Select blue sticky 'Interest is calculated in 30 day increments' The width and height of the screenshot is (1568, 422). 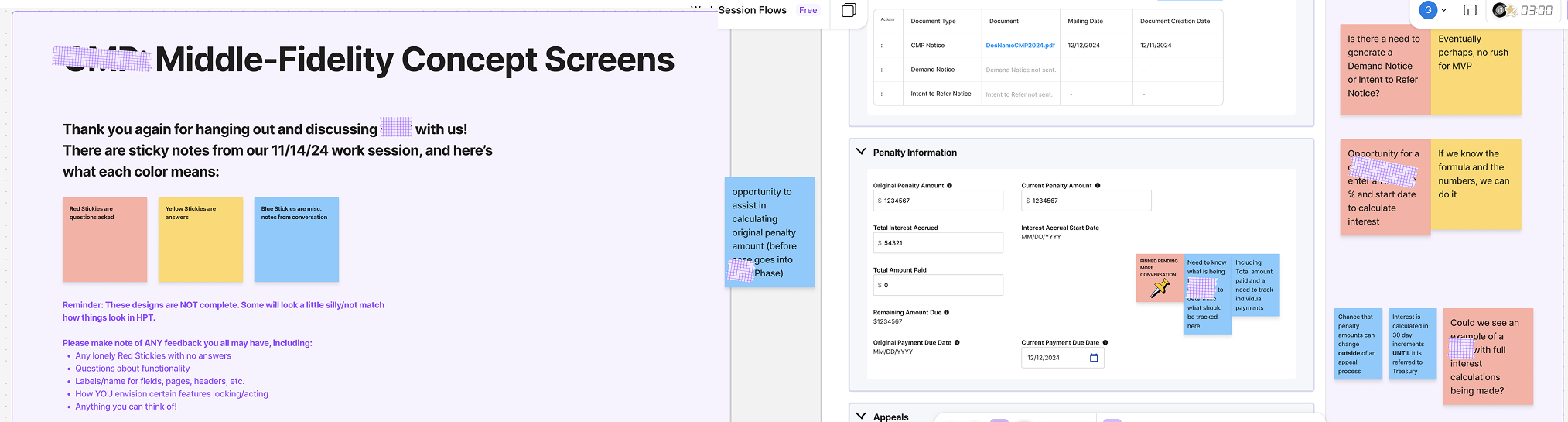tap(1413, 344)
